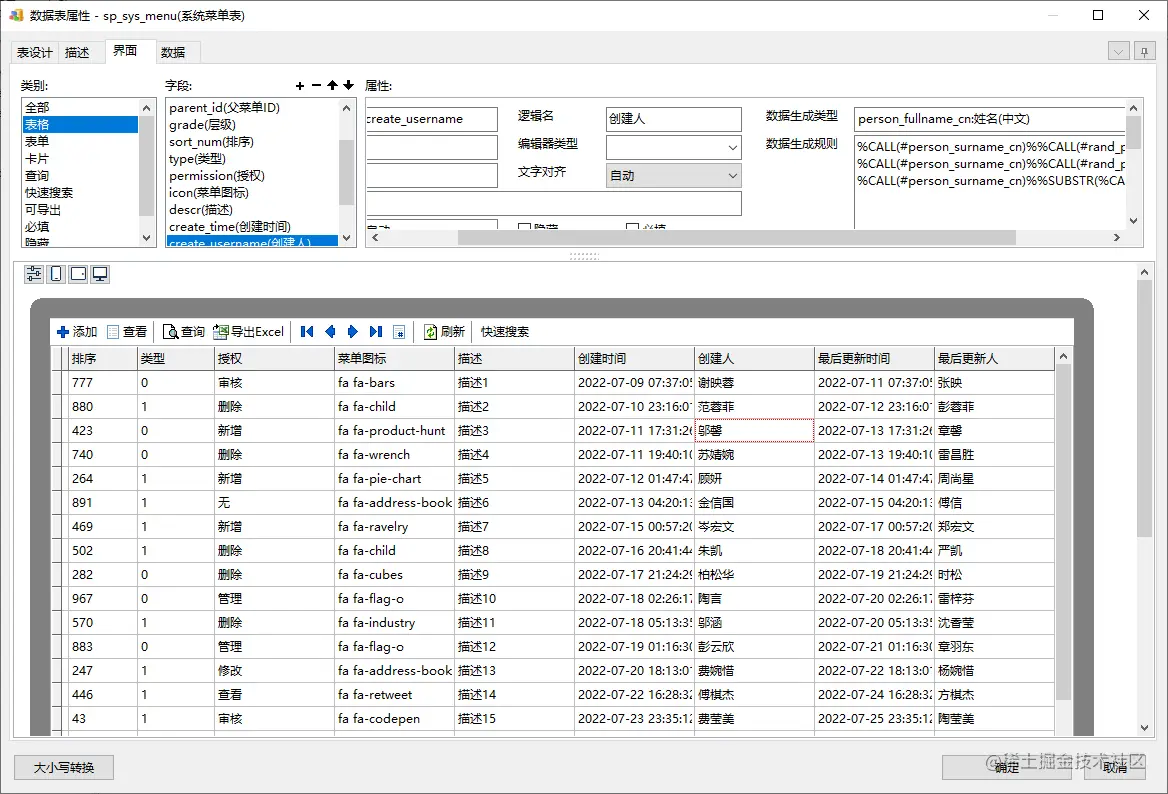This screenshot has width=1168, height=794.
Task: Click the 添加 add button
Action: [77, 331]
